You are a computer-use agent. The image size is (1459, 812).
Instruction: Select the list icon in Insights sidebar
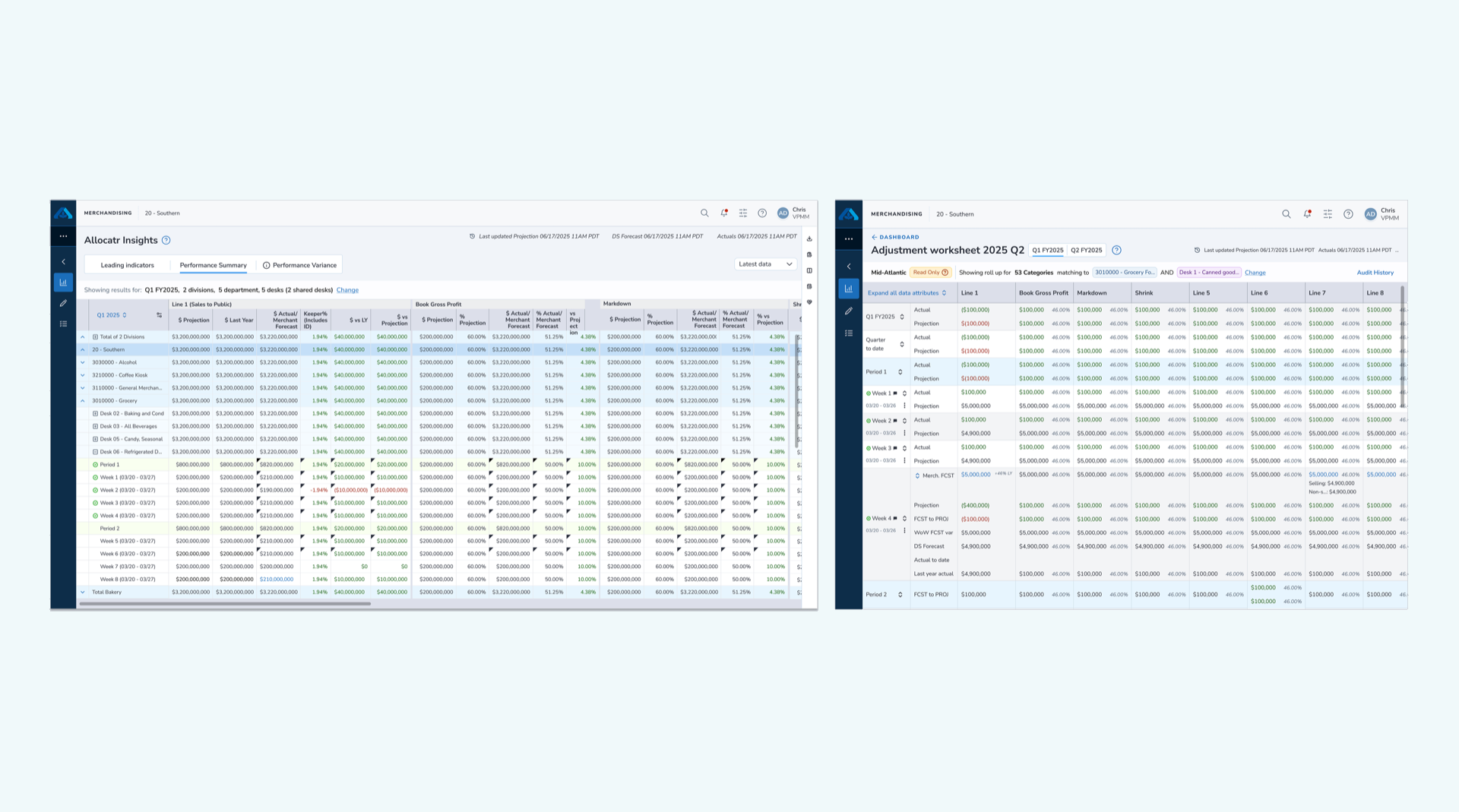[63, 324]
